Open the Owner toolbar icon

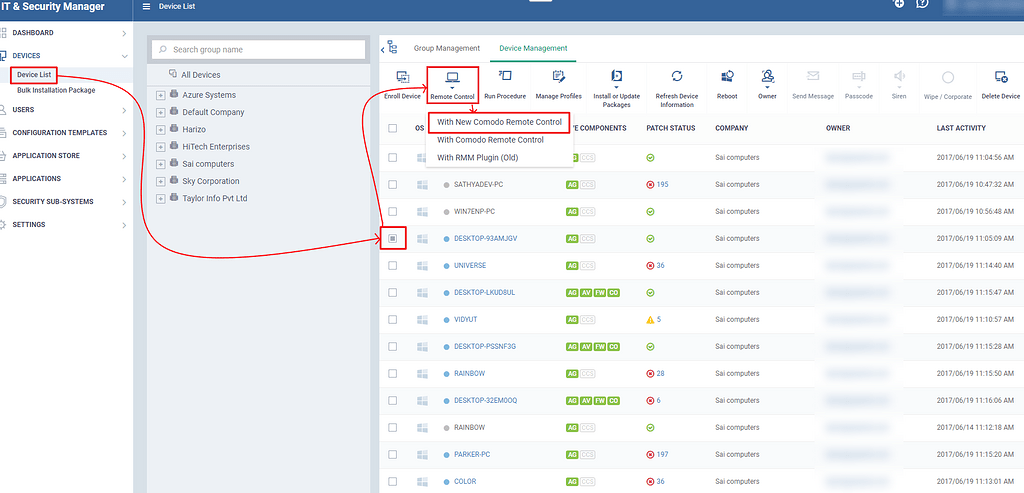point(767,76)
